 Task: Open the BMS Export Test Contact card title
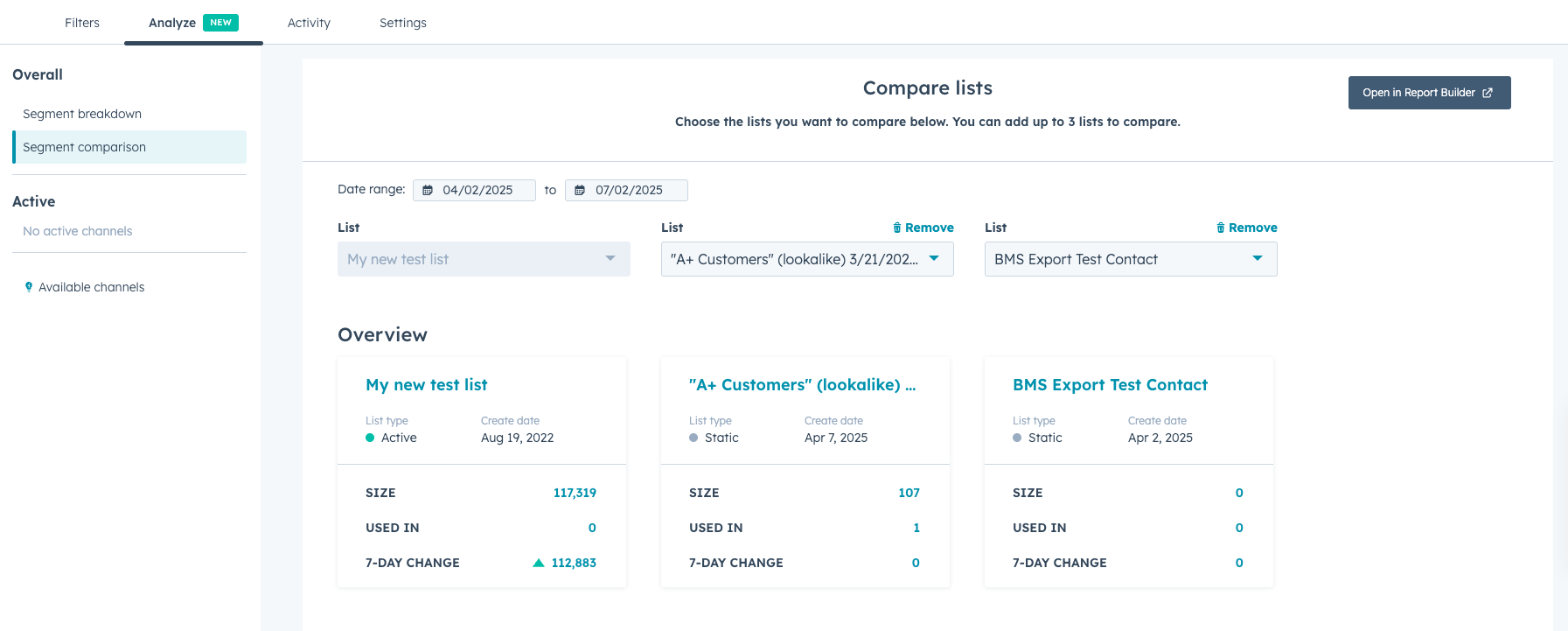click(x=1110, y=385)
